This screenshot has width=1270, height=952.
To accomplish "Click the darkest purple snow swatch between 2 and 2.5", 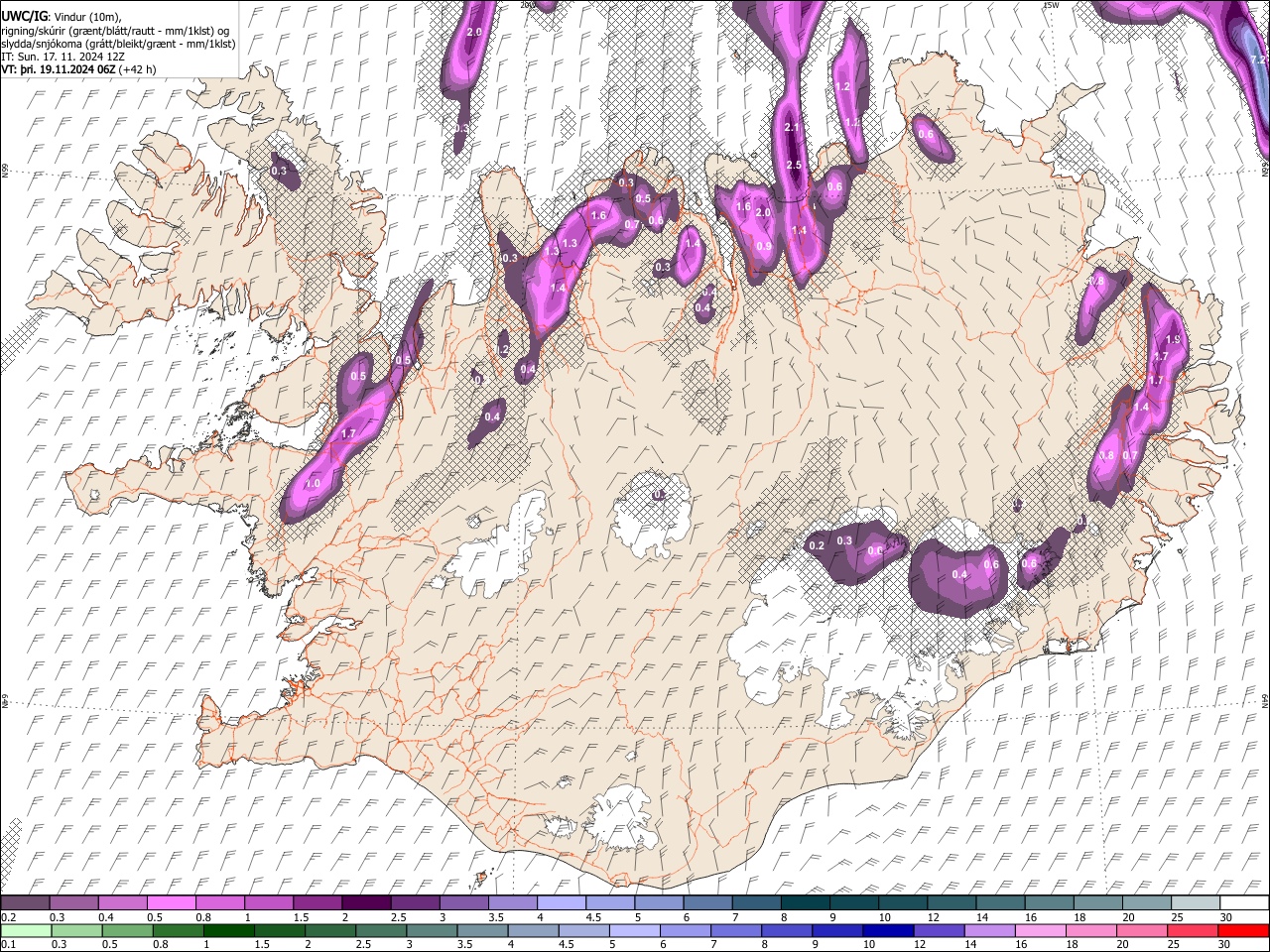I will [x=367, y=902].
